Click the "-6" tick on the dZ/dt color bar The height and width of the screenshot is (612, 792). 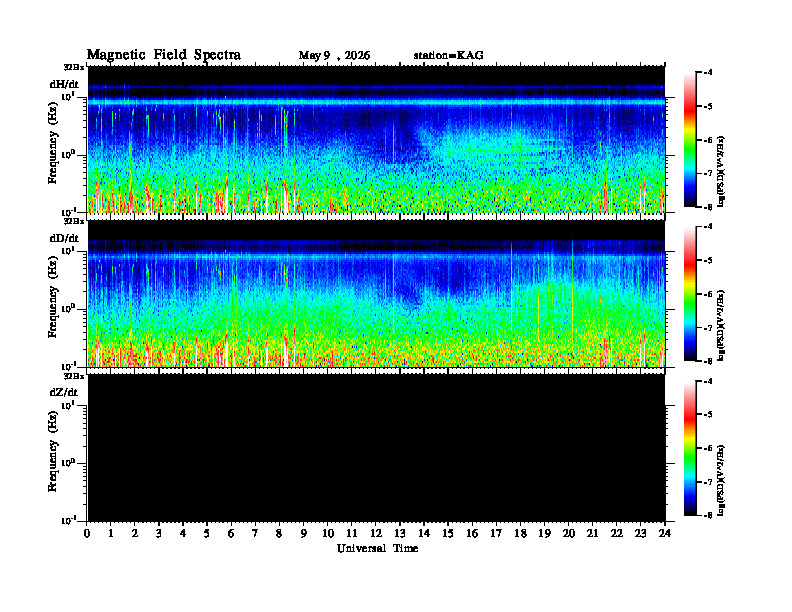point(708,448)
